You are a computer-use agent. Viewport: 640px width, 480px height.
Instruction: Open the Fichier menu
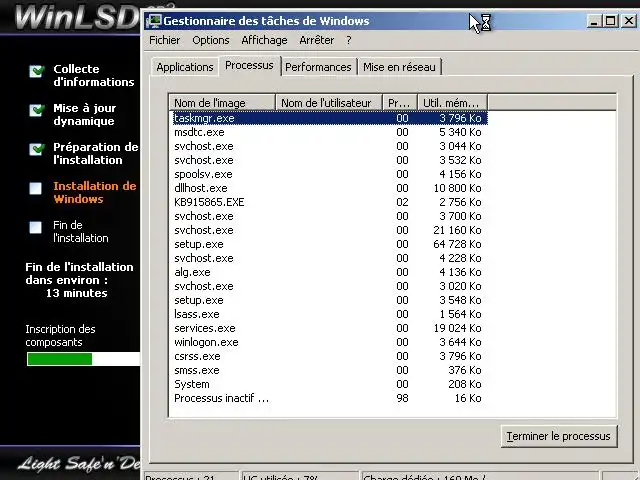(164, 40)
